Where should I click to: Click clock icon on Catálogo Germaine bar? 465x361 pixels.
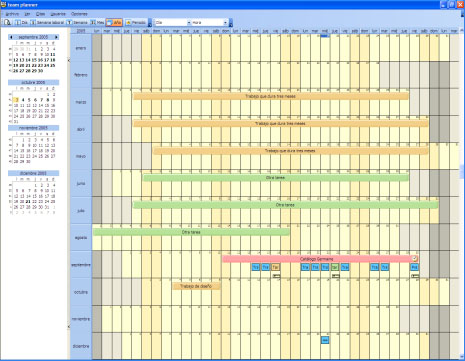[x=414, y=259]
